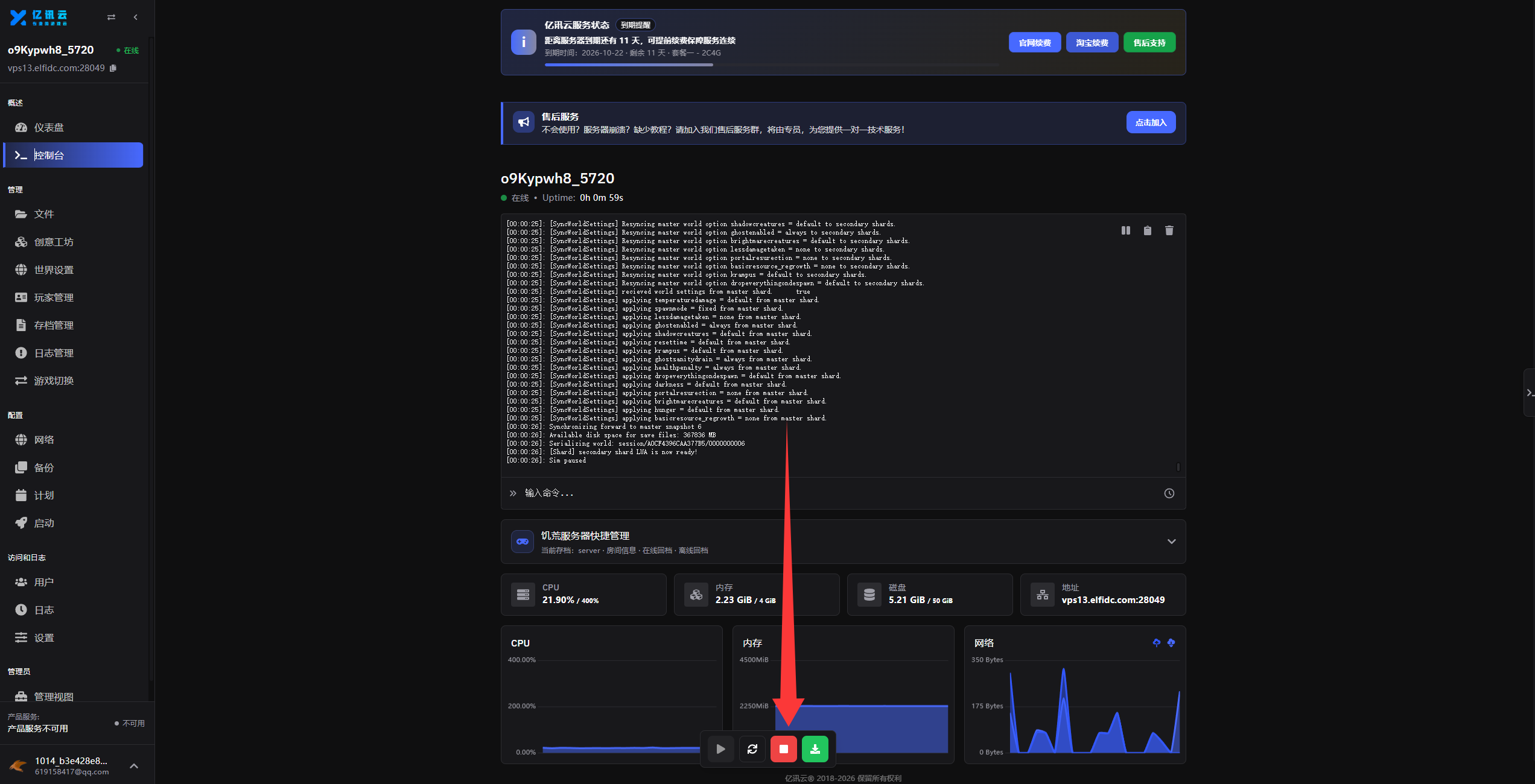Open 存档管理 save management

(x=73, y=325)
